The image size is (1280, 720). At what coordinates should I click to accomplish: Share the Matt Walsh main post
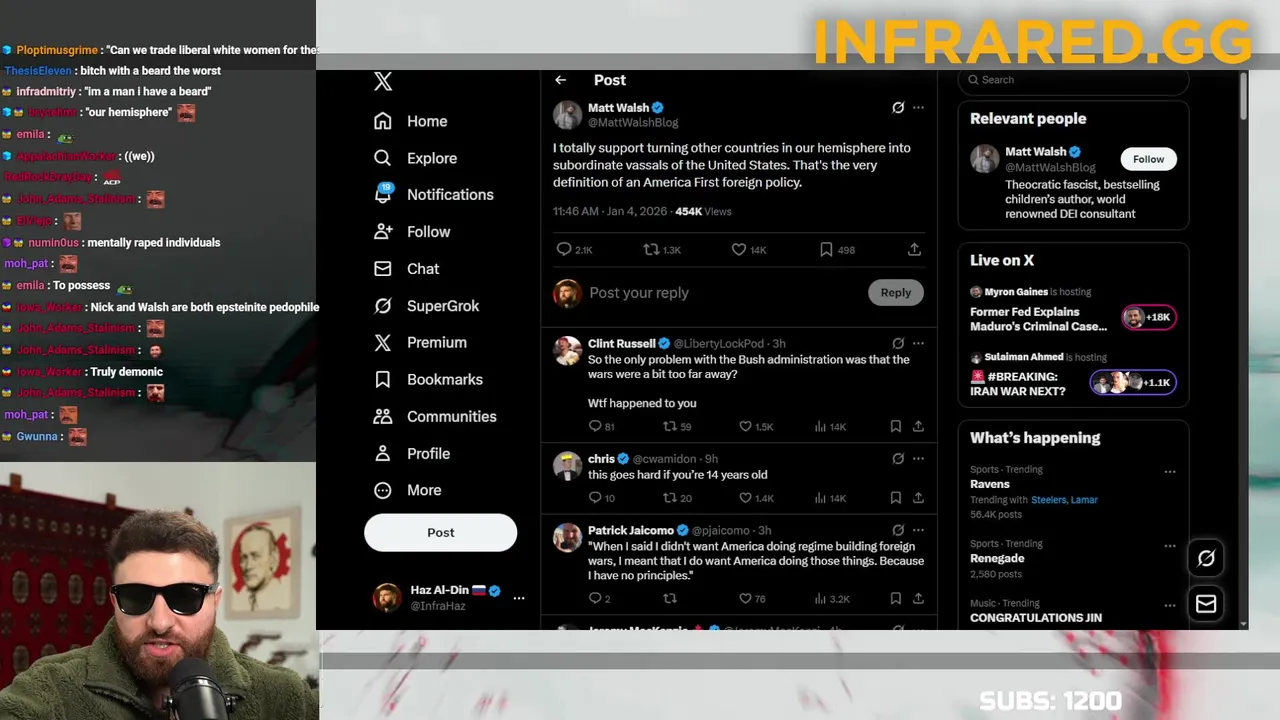coord(914,250)
